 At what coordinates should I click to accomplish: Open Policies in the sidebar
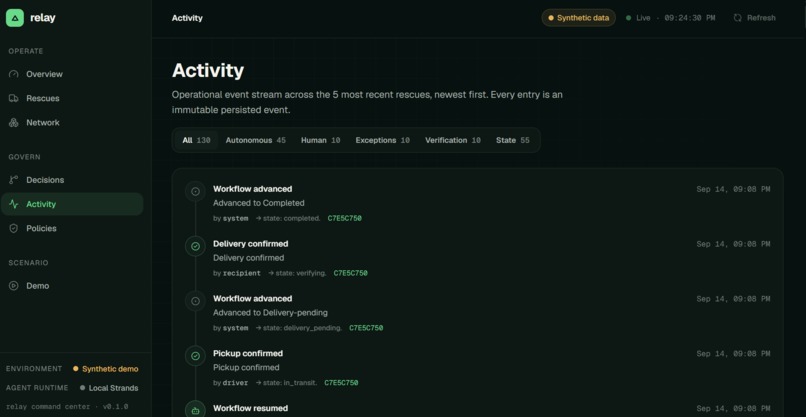(x=72, y=228)
